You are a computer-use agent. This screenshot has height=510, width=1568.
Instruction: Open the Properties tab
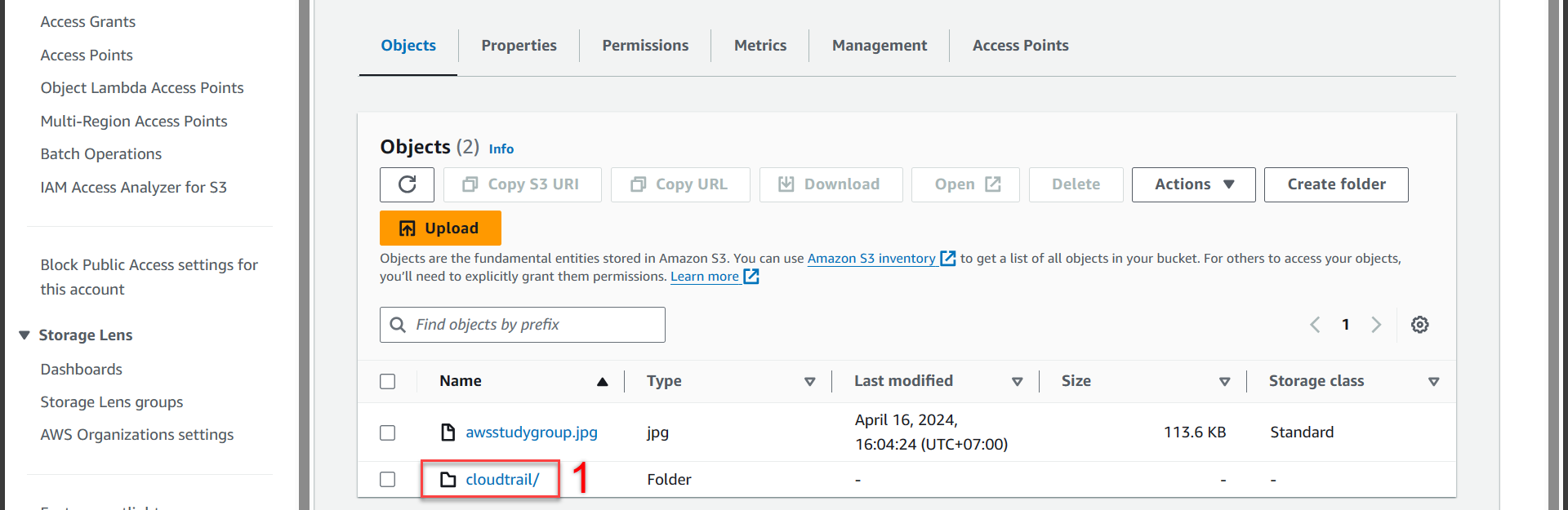click(x=519, y=46)
